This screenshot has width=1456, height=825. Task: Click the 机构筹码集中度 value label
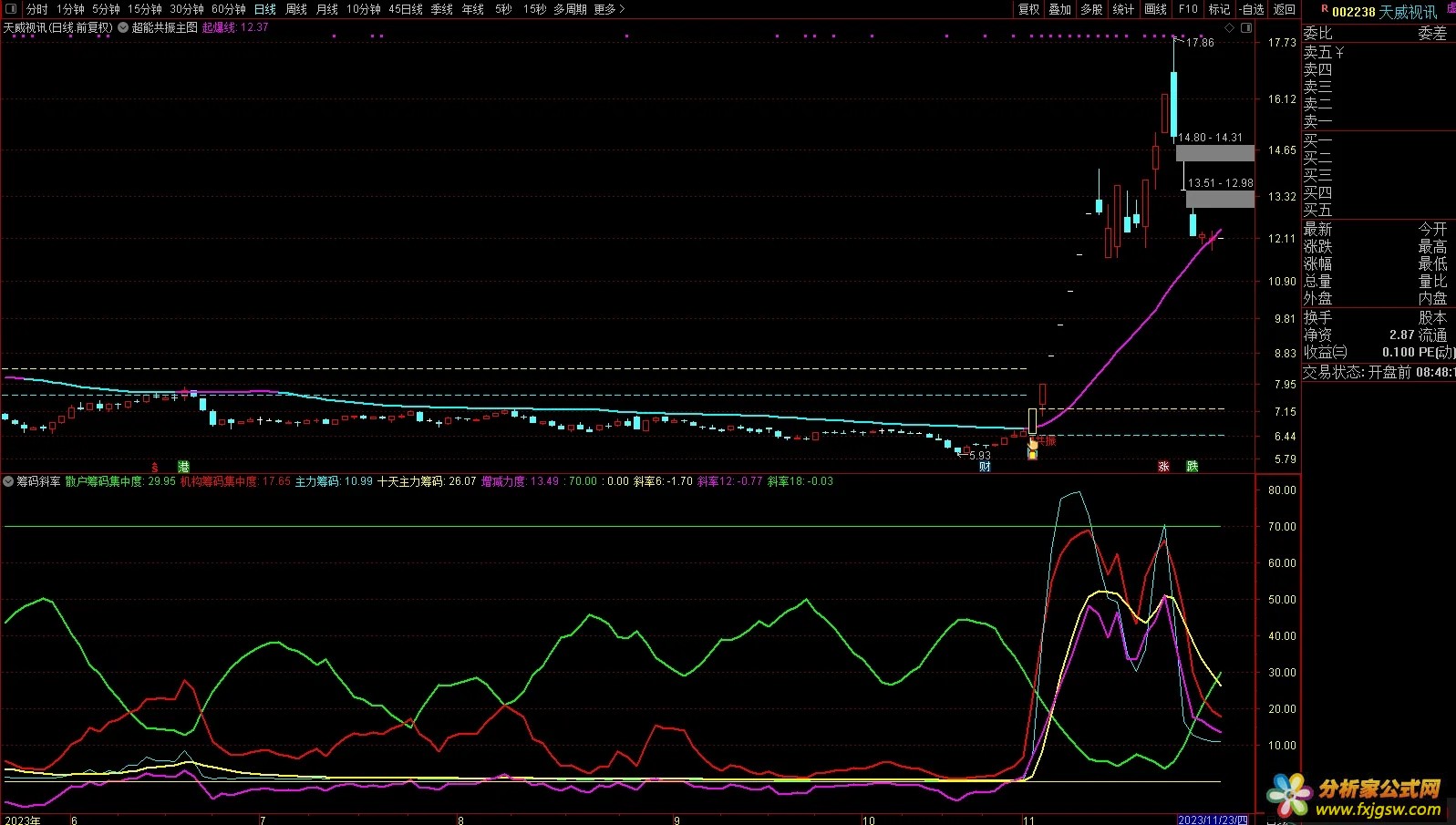(x=235, y=481)
